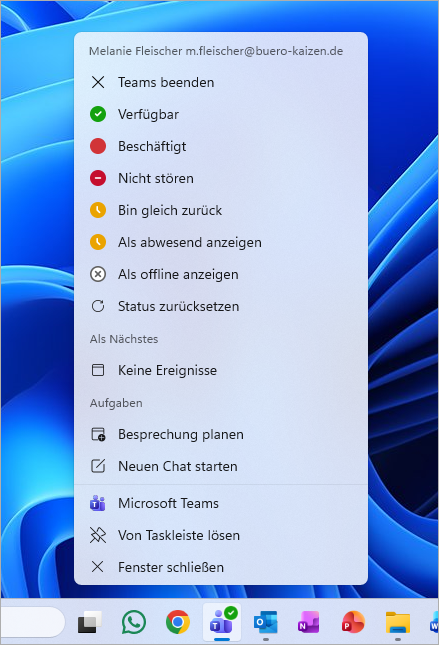
Task: Choose Von Taskleiste lösen
Action: coord(221,535)
